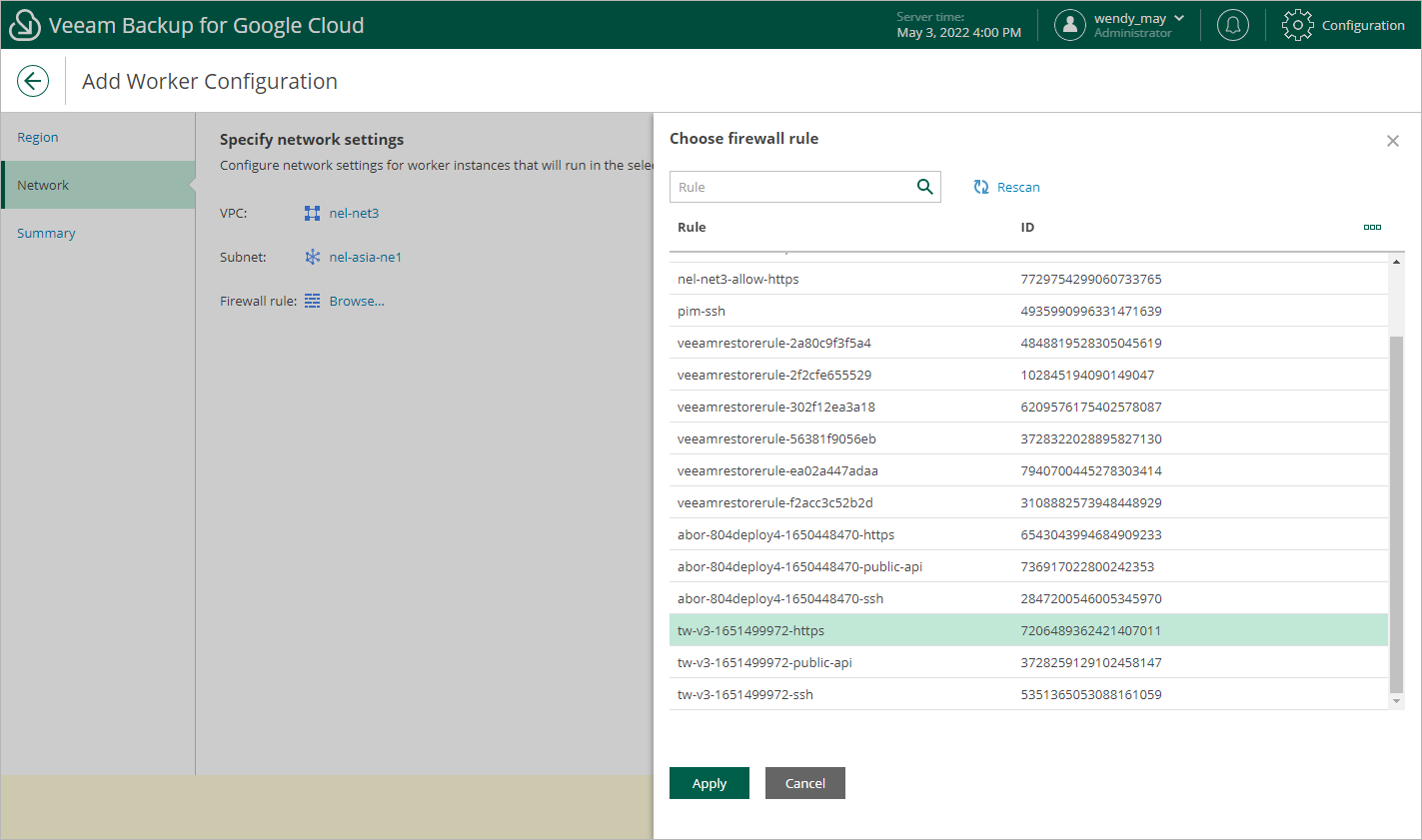Close the Choose firewall rule panel
Screen dimensions: 1422x840
pyautogui.click(x=1393, y=141)
